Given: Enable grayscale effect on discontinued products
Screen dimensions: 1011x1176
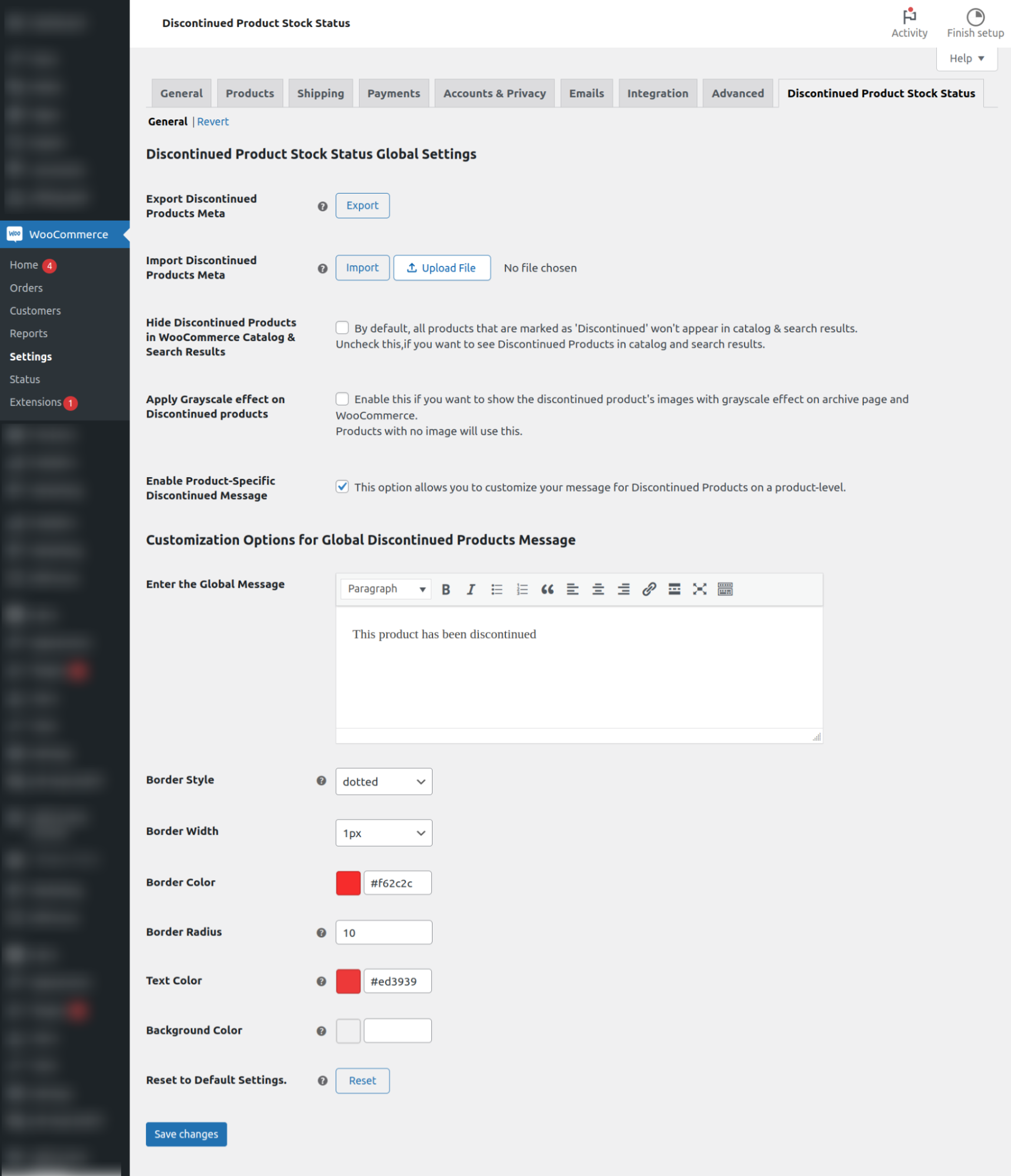Looking at the screenshot, I should [x=342, y=399].
